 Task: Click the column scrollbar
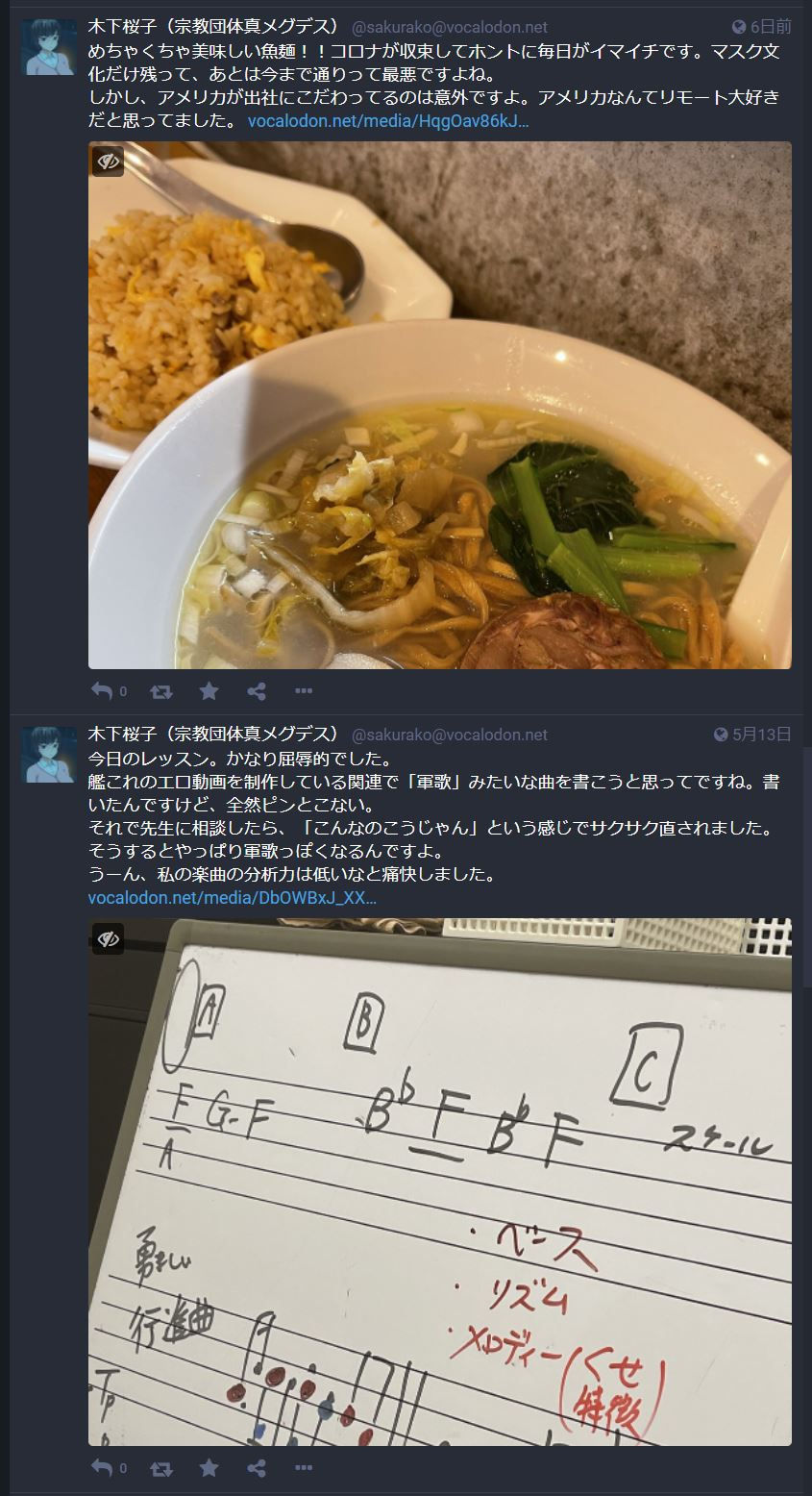(x=807, y=865)
